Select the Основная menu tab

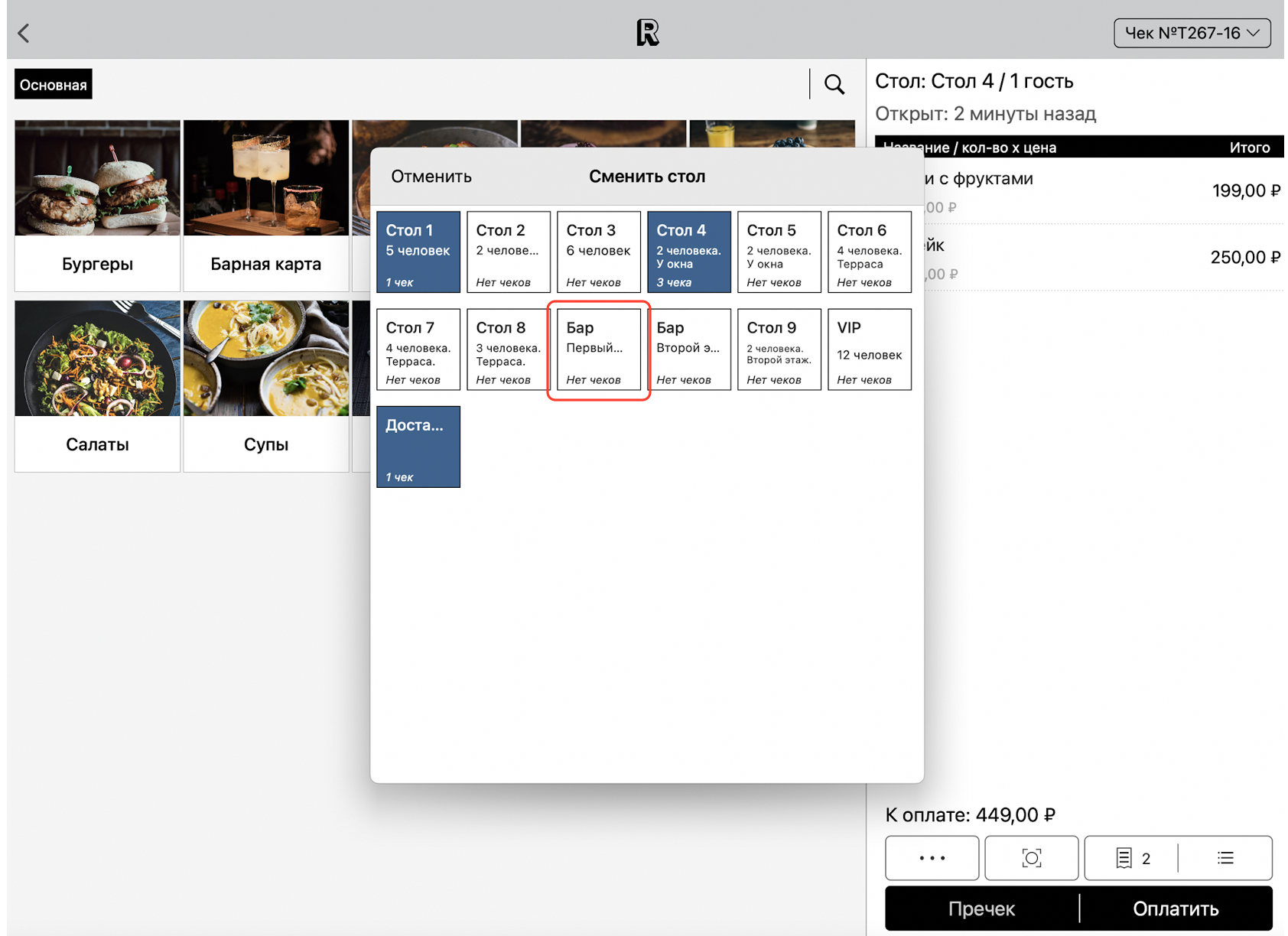point(54,85)
